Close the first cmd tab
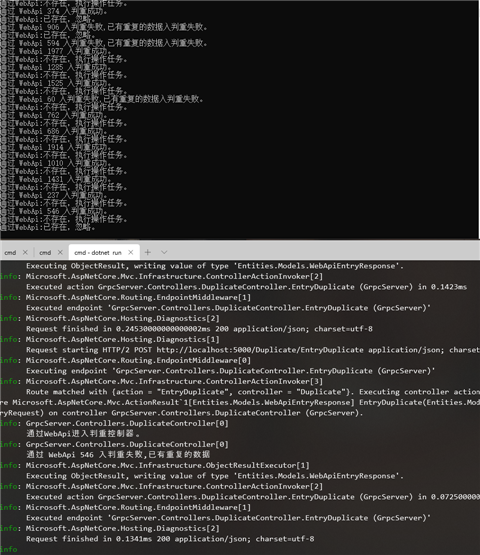This screenshot has width=480, height=555. coord(25,252)
